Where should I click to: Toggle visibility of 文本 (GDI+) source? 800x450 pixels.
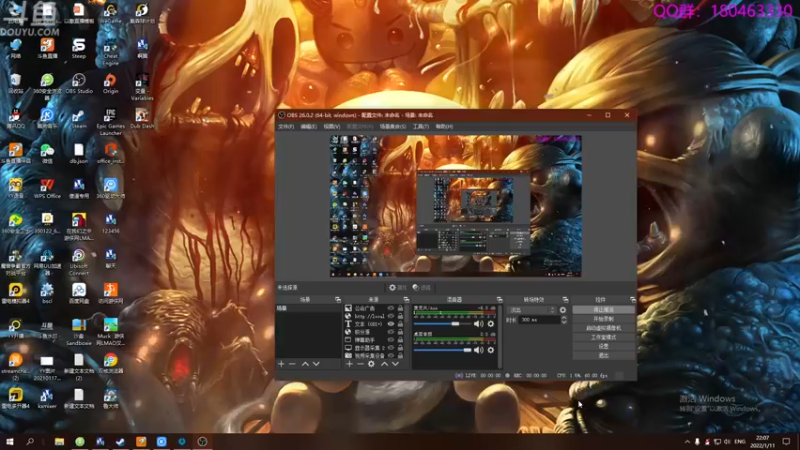tap(391, 324)
